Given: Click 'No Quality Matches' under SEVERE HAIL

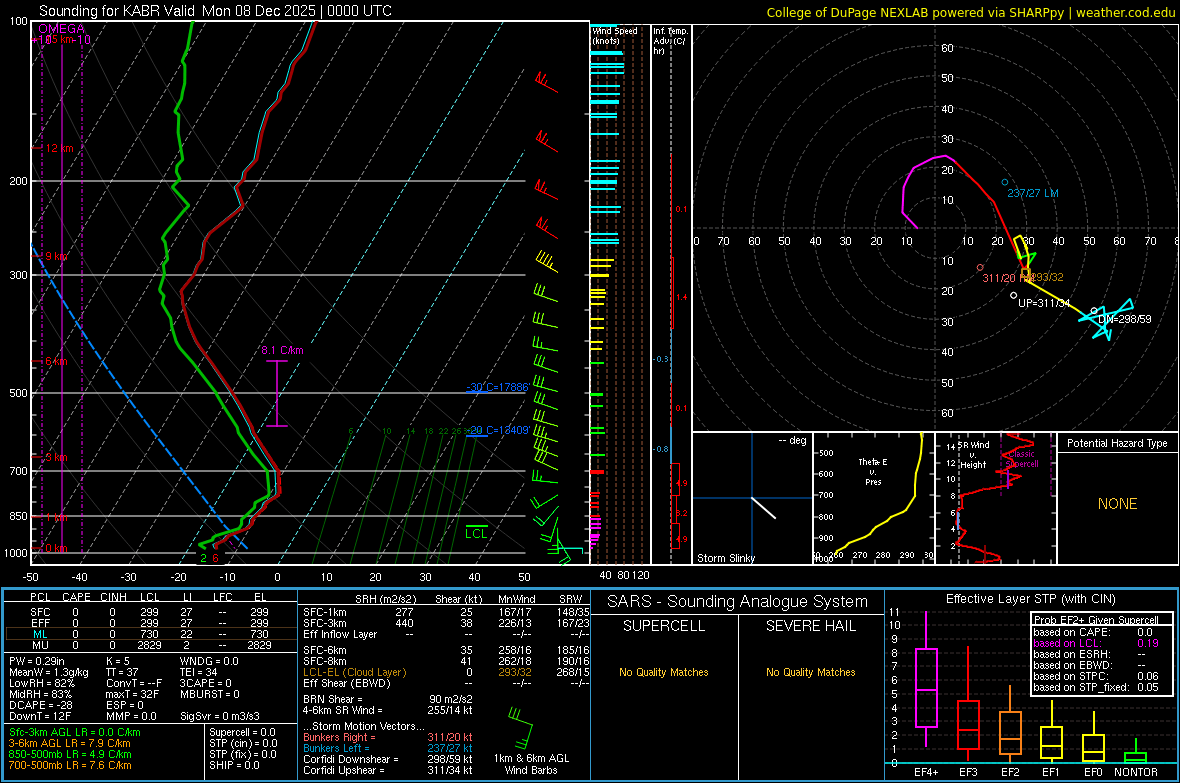Looking at the screenshot, I should pos(810,672).
